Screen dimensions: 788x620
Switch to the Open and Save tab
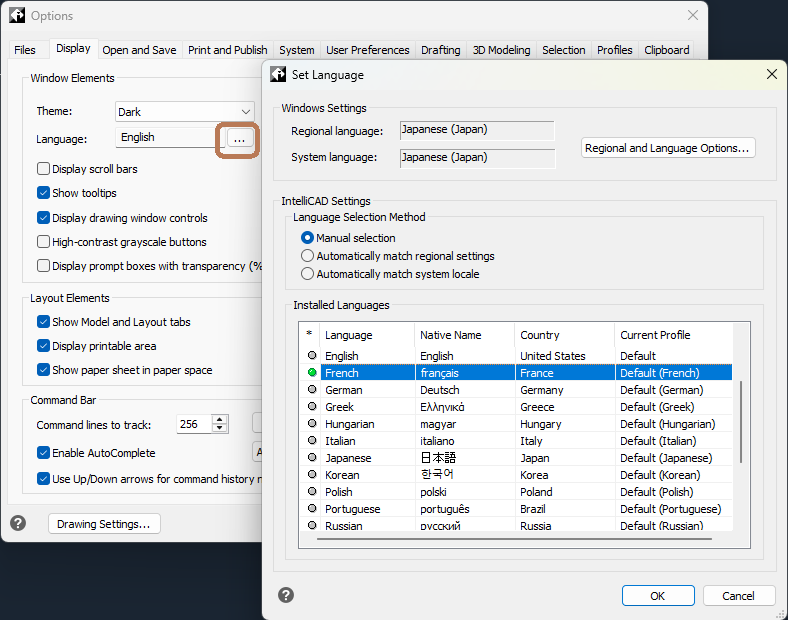pyautogui.click(x=139, y=50)
